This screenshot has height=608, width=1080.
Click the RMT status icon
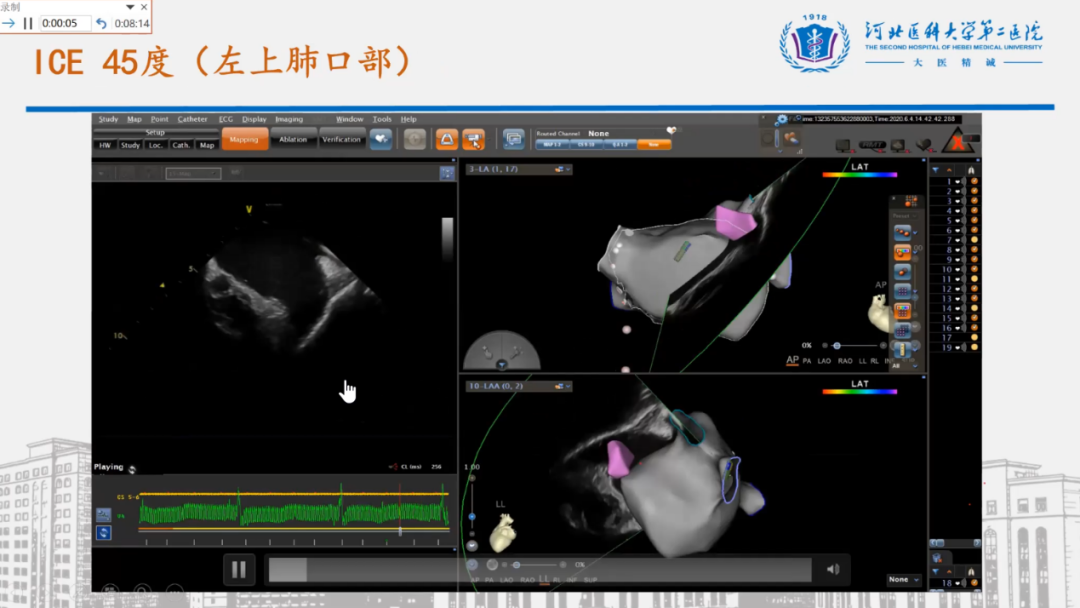tap(873, 146)
